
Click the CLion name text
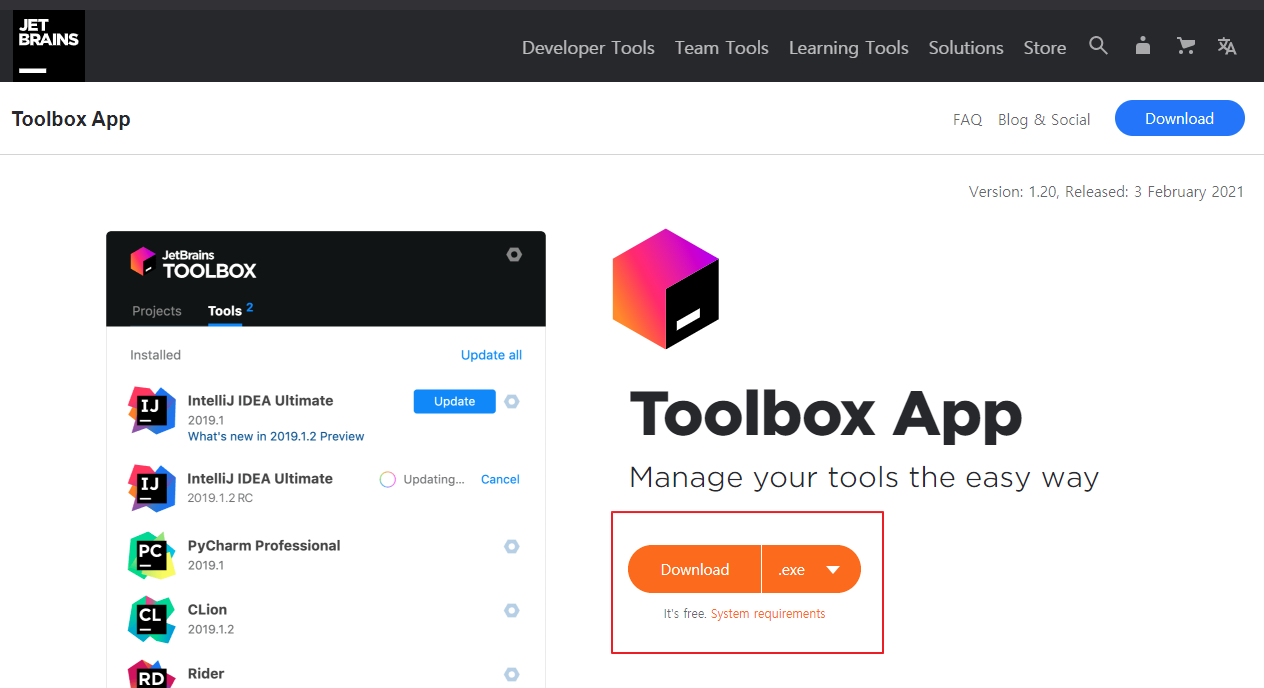point(207,609)
